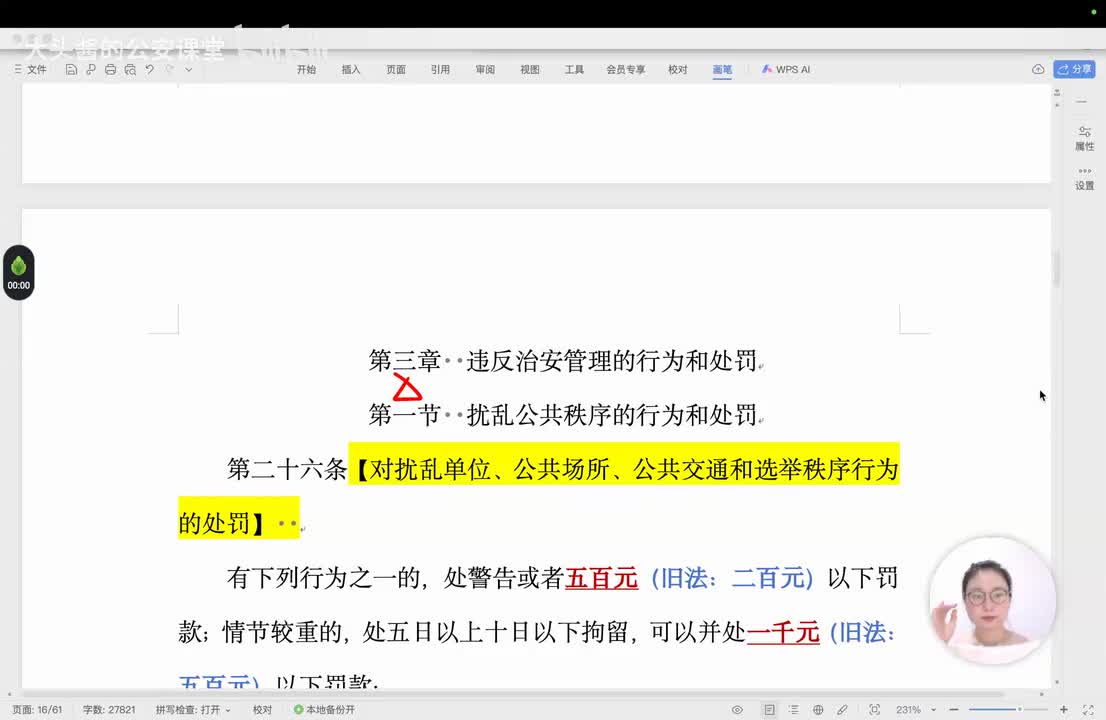Select outline view icon
1106x720 pixels.
[794, 709]
